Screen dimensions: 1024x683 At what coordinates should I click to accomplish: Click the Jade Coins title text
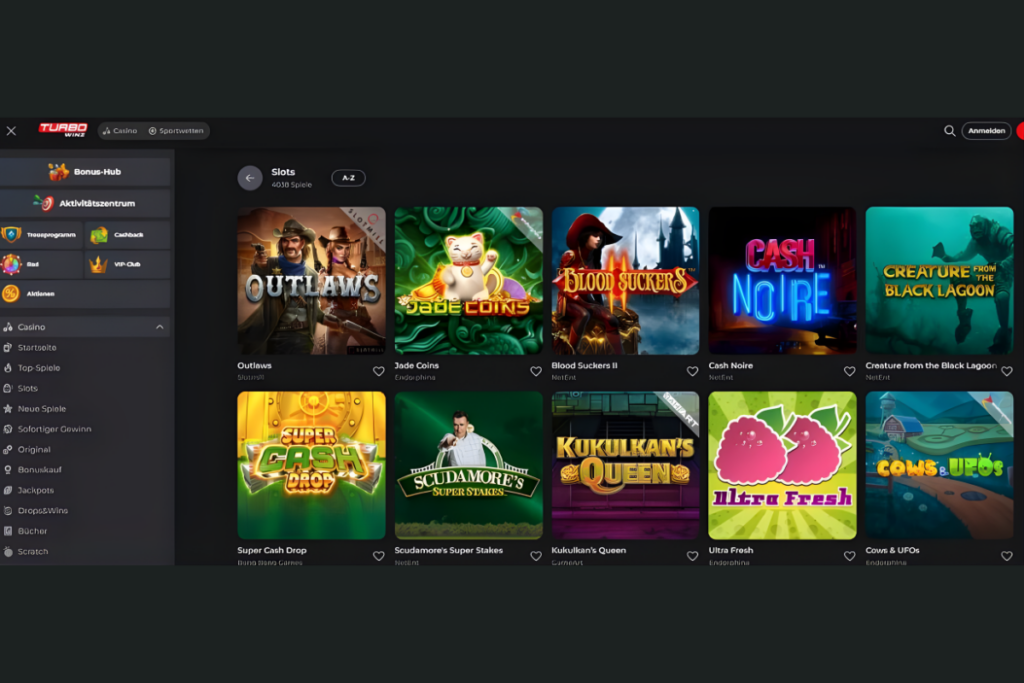(x=417, y=366)
